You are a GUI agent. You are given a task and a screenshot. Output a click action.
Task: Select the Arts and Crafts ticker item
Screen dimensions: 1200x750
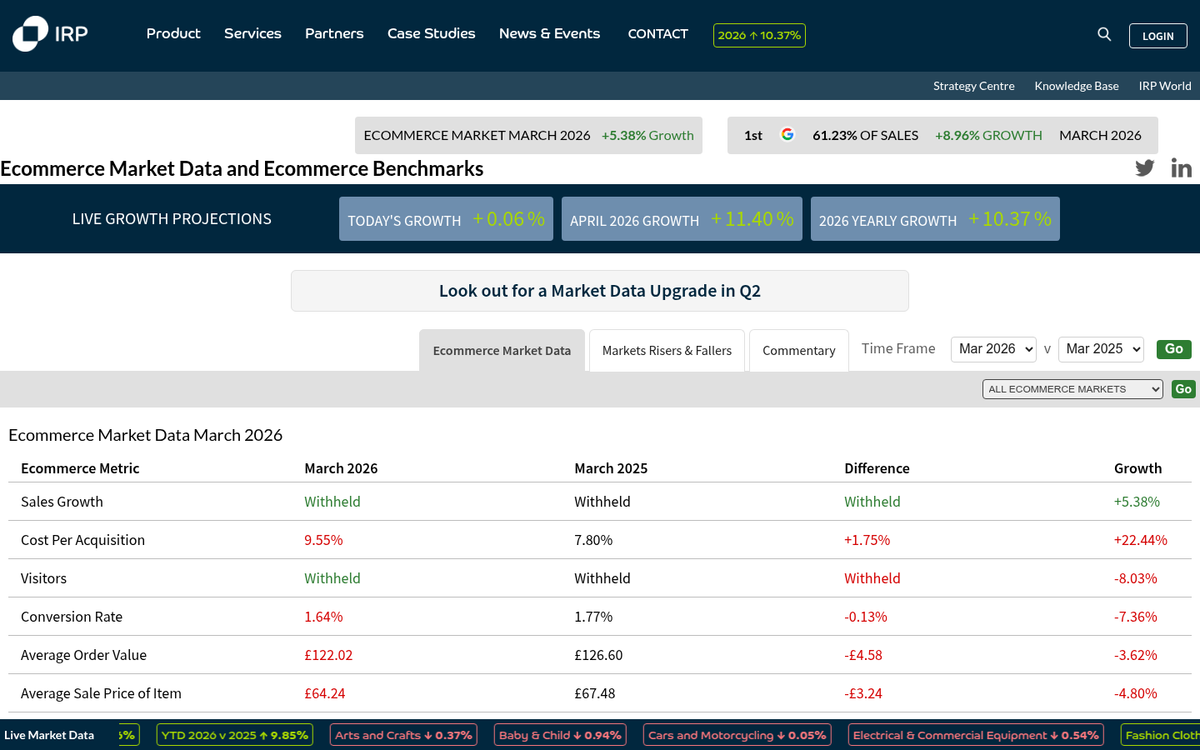403,734
